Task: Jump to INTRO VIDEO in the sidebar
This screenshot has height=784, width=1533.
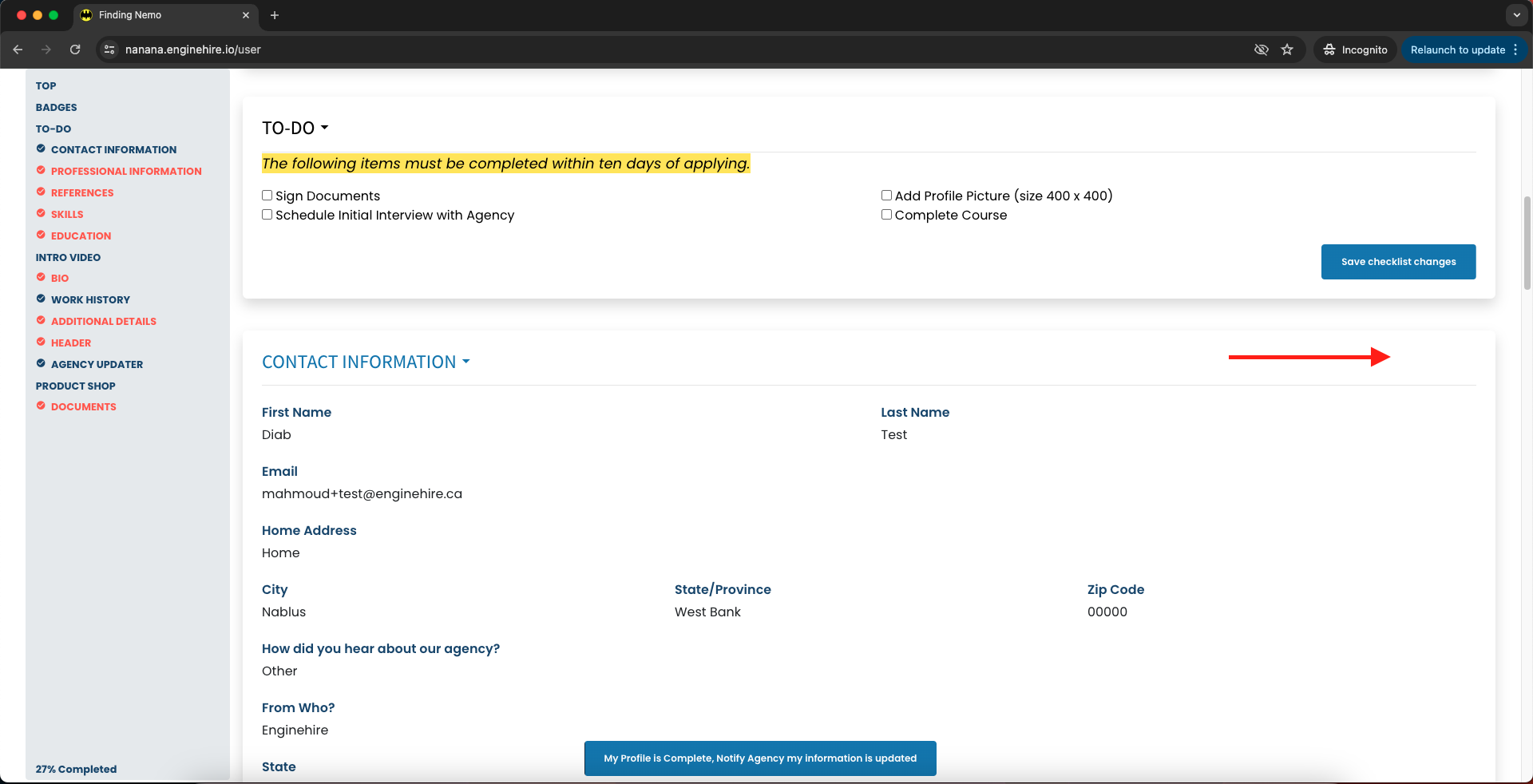Action: (68, 257)
